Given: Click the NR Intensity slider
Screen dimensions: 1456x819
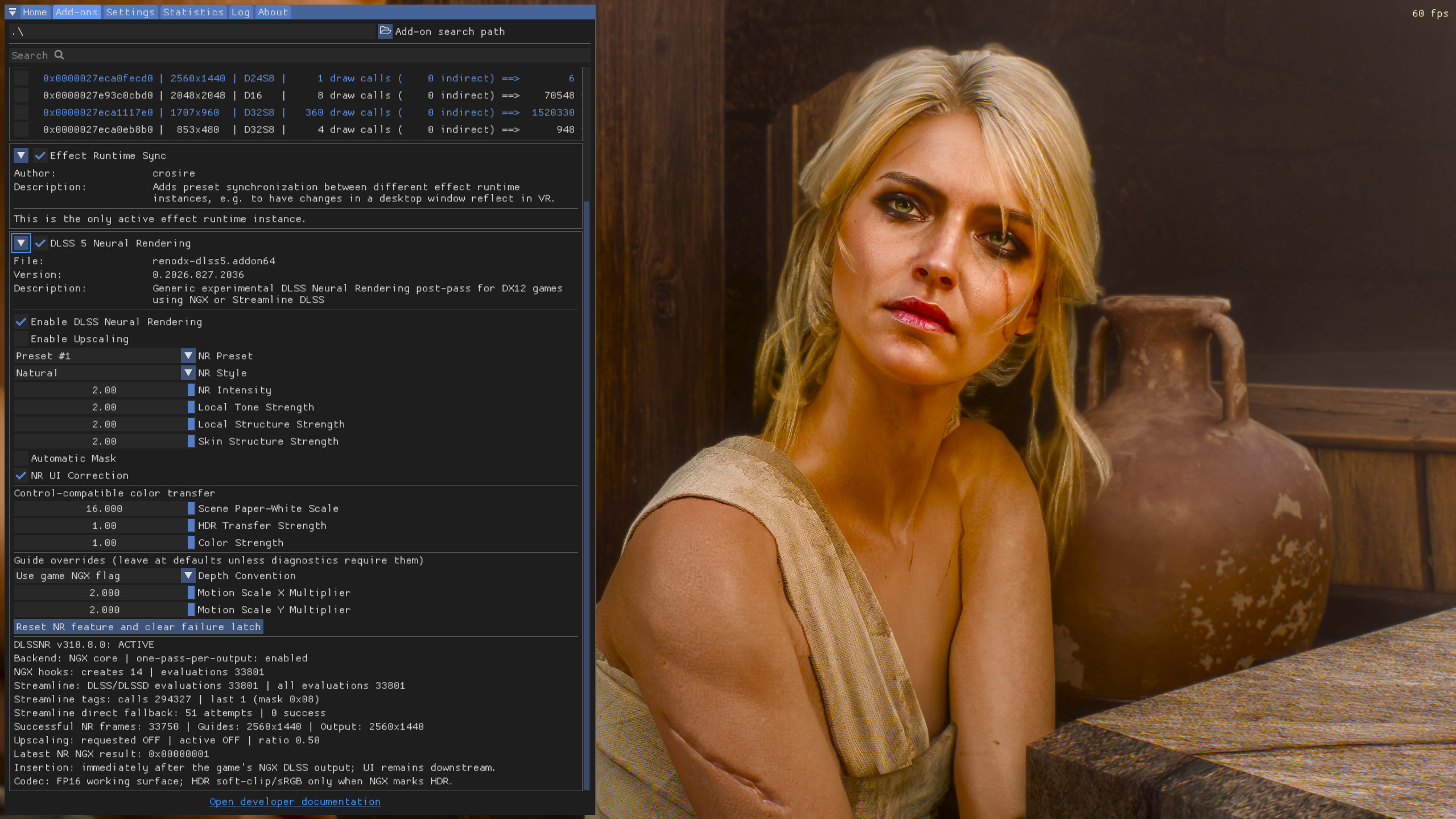Looking at the screenshot, I should click(x=105, y=390).
